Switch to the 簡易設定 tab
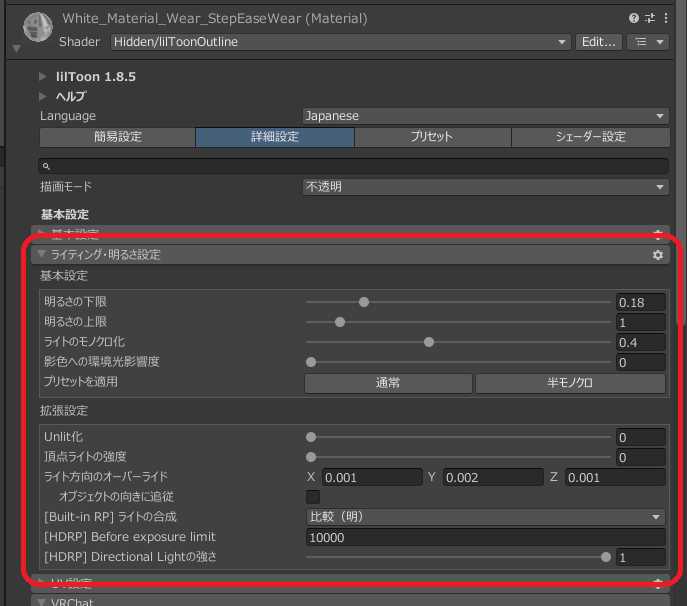687x606 pixels. click(117, 137)
